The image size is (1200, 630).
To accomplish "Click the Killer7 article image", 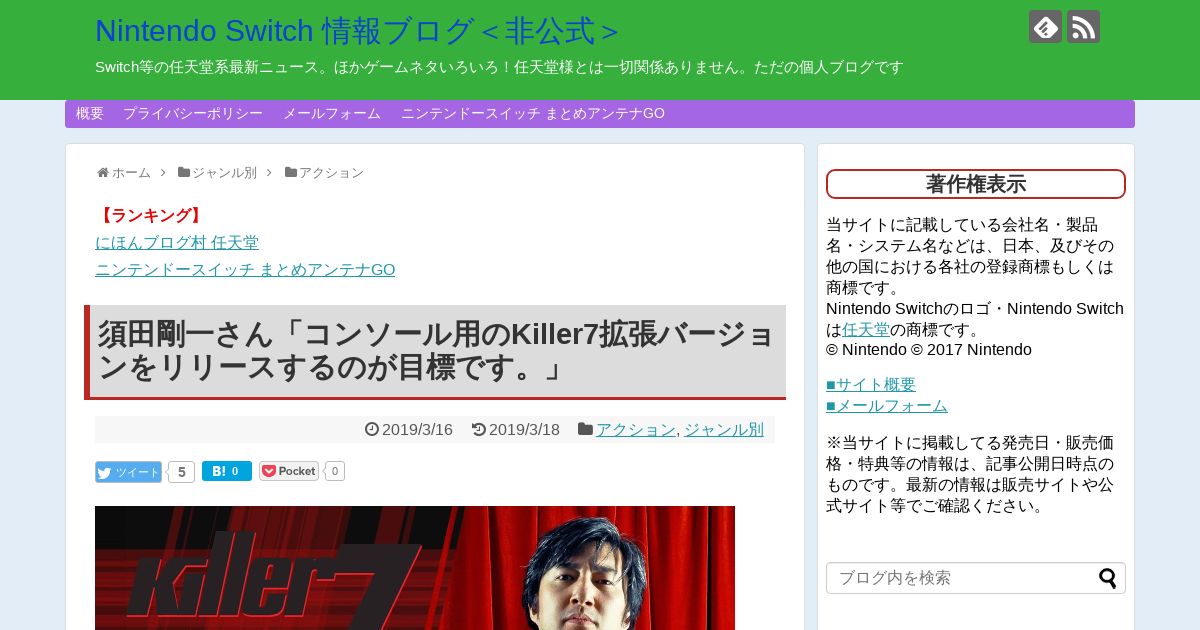I will pos(415,568).
